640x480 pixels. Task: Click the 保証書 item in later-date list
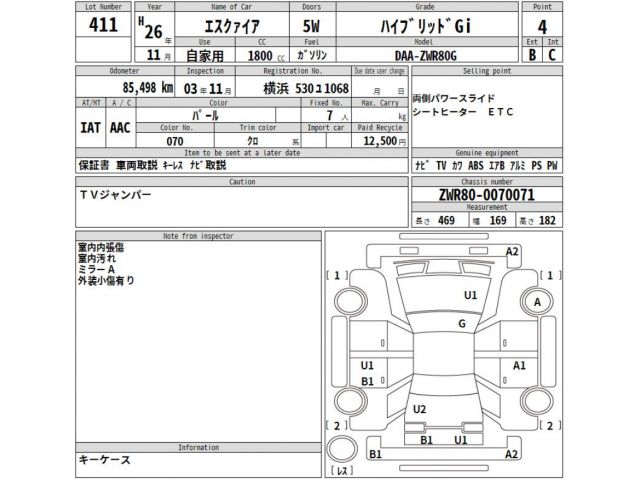(x=94, y=165)
